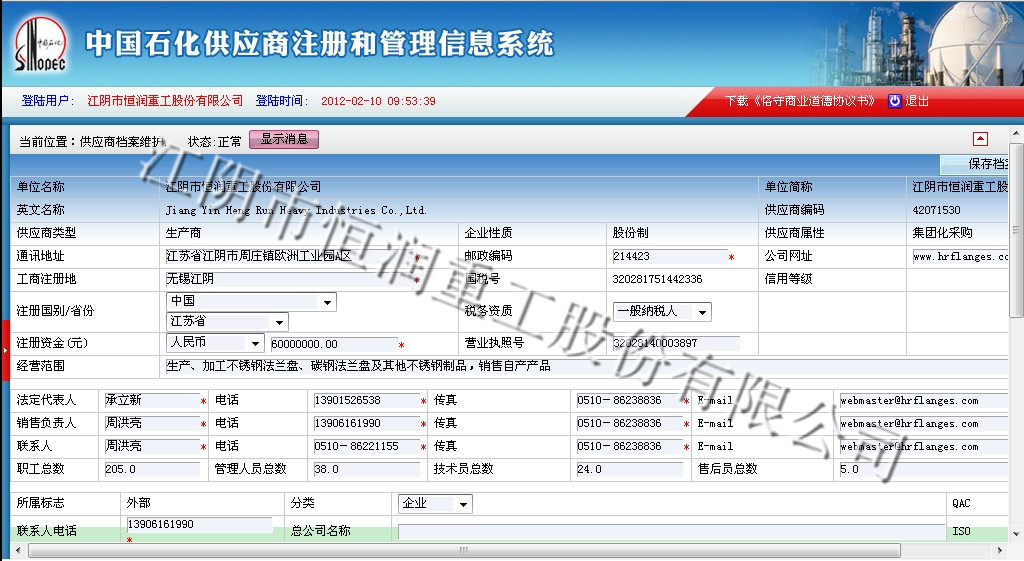Click the 保存档案 save button
This screenshot has width=1024, height=561.
pyautogui.click(x=987, y=164)
